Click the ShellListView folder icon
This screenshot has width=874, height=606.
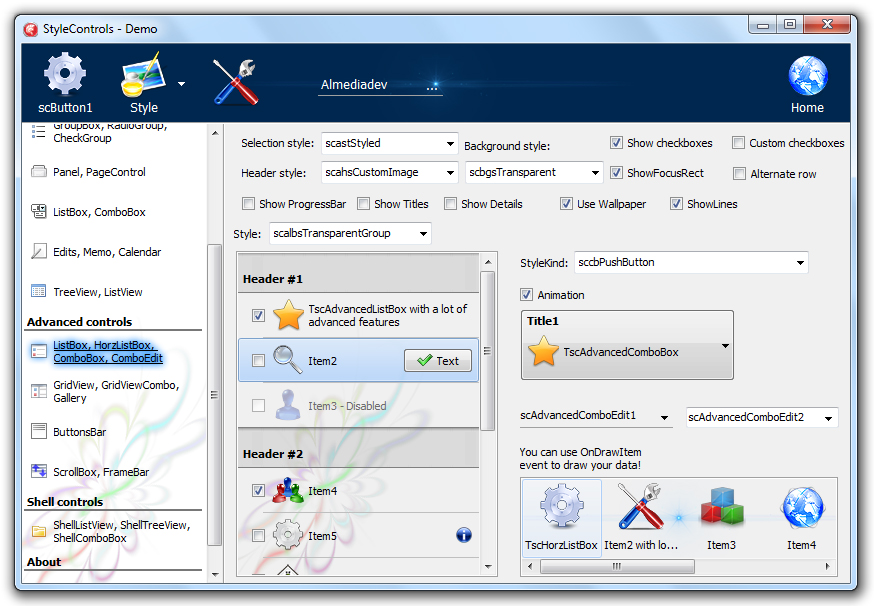click(38, 531)
